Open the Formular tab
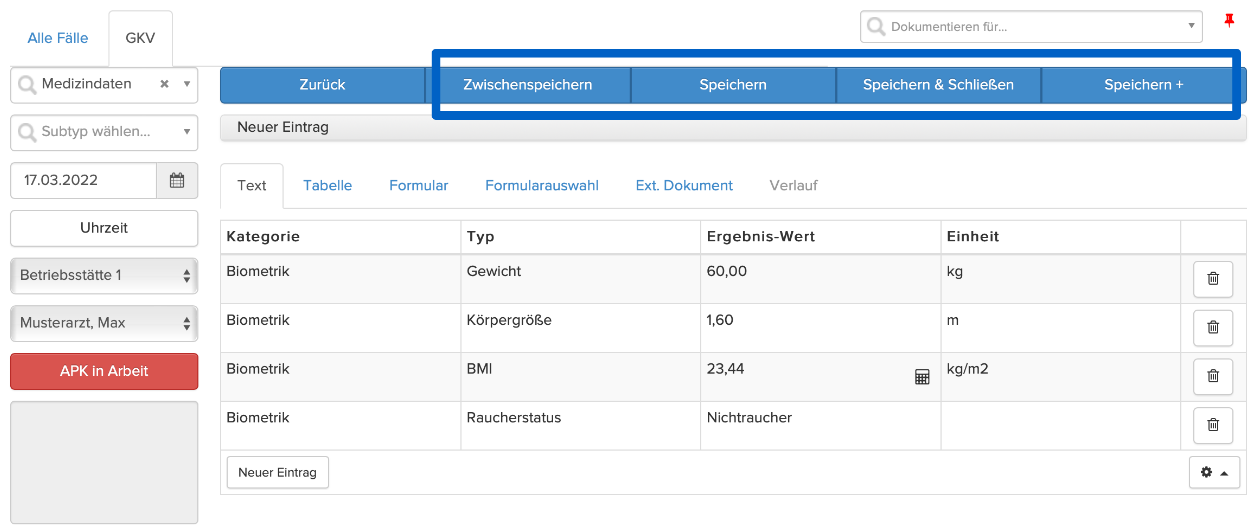The height and width of the screenshot is (526, 1251). pyautogui.click(x=419, y=185)
